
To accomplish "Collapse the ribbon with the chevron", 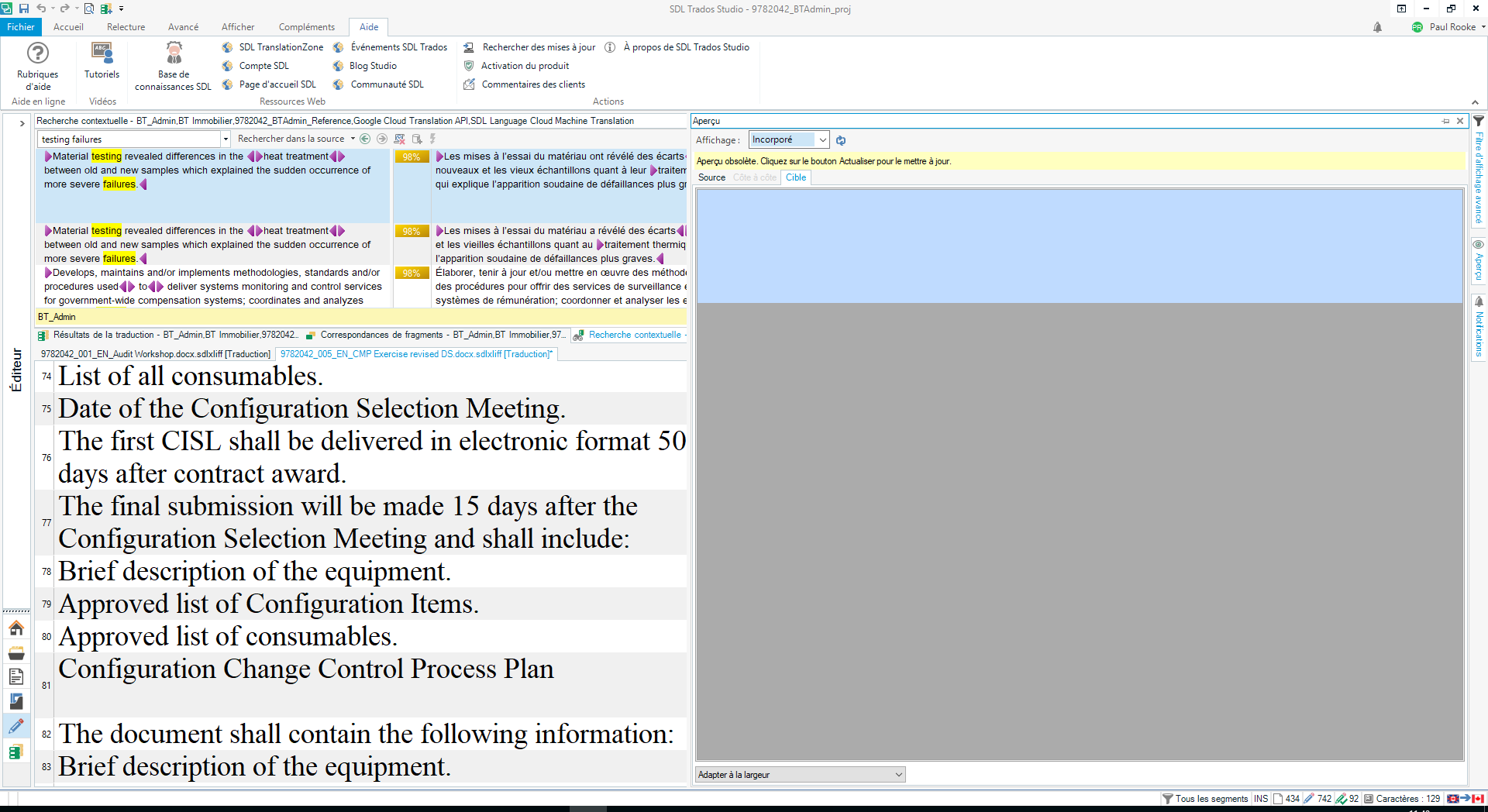I will click(x=1475, y=102).
